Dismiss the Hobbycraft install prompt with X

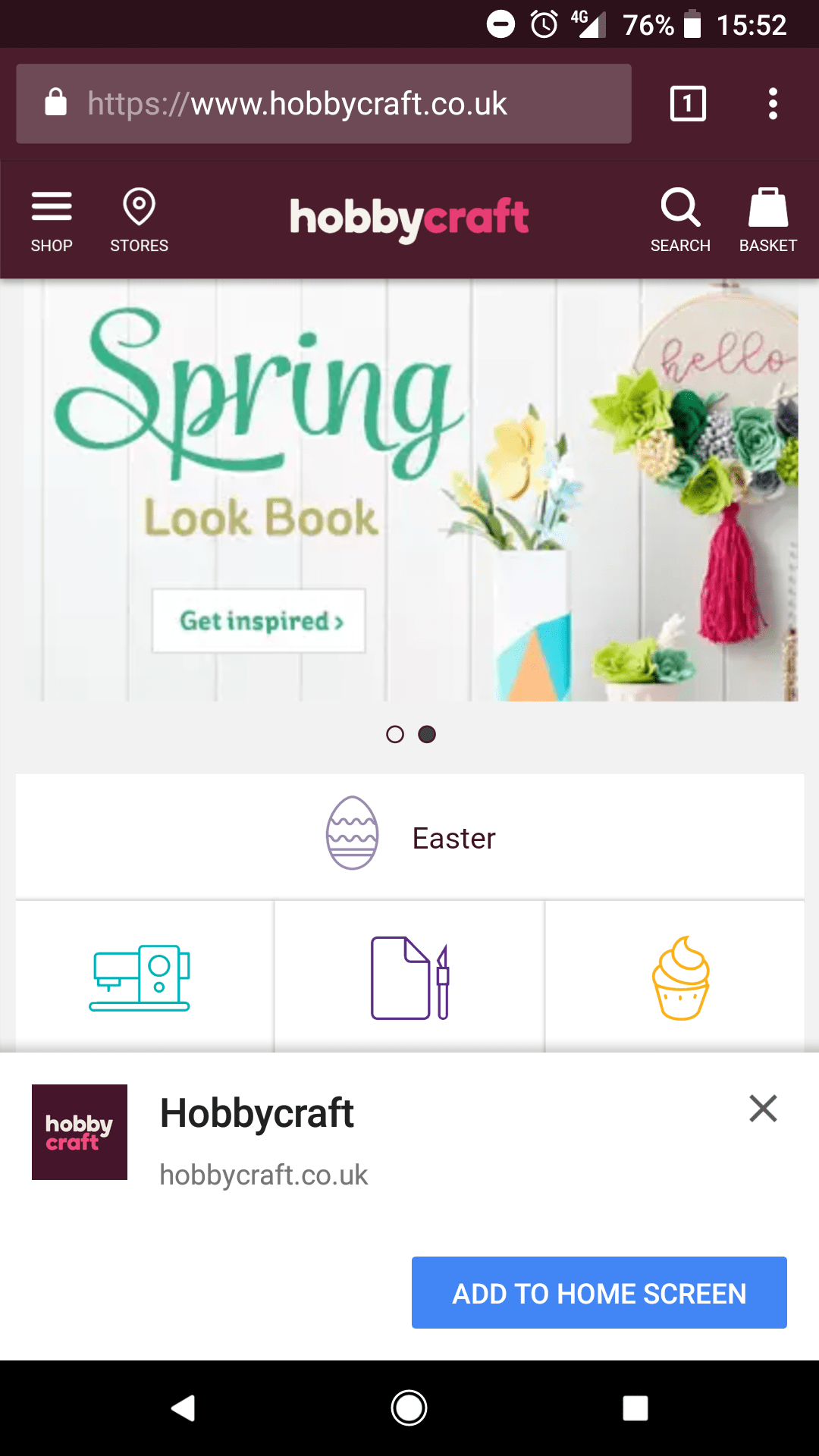pos(763,1109)
